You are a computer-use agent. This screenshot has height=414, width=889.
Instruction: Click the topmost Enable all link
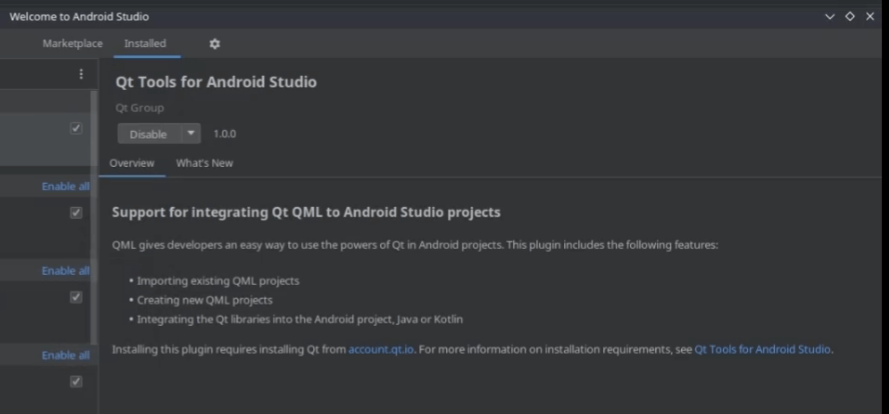click(x=66, y=187)
